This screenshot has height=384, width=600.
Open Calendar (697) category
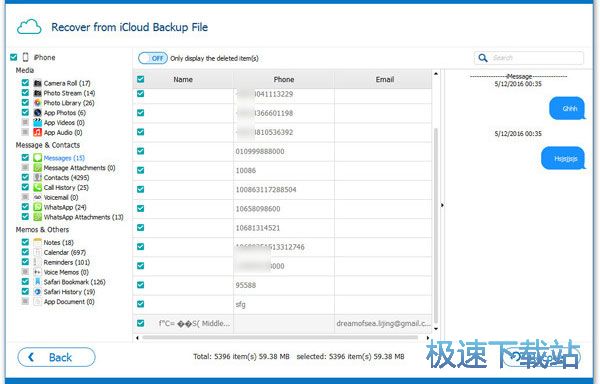[x=65, y=252]
